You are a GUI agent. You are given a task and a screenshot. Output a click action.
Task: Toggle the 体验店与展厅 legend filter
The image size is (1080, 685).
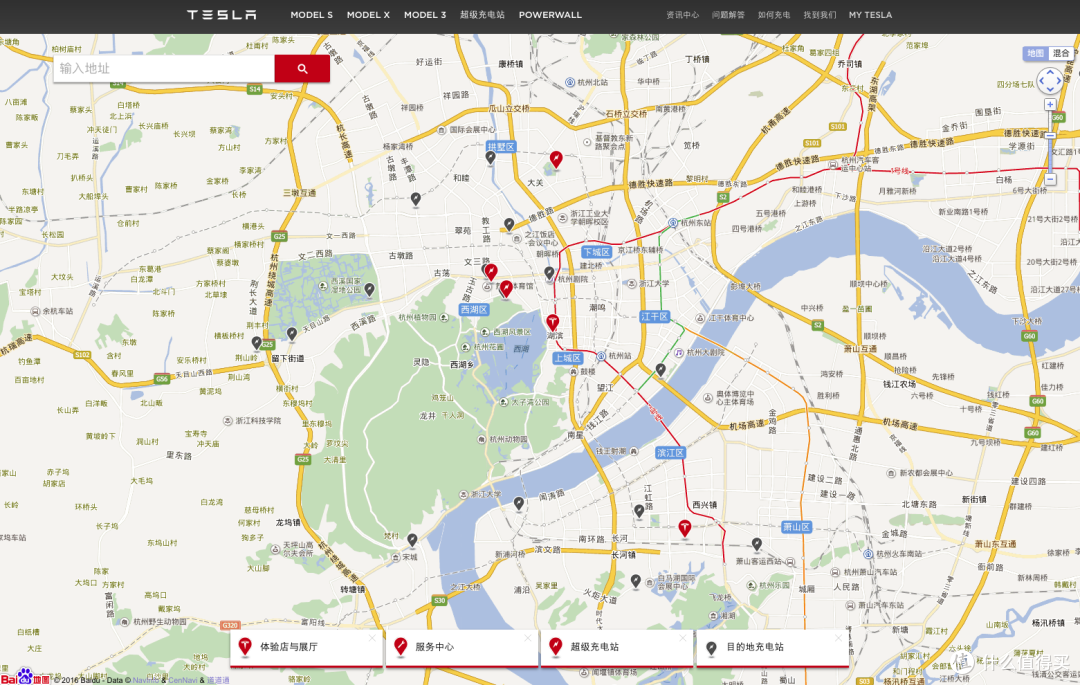(x=307, y=647)
